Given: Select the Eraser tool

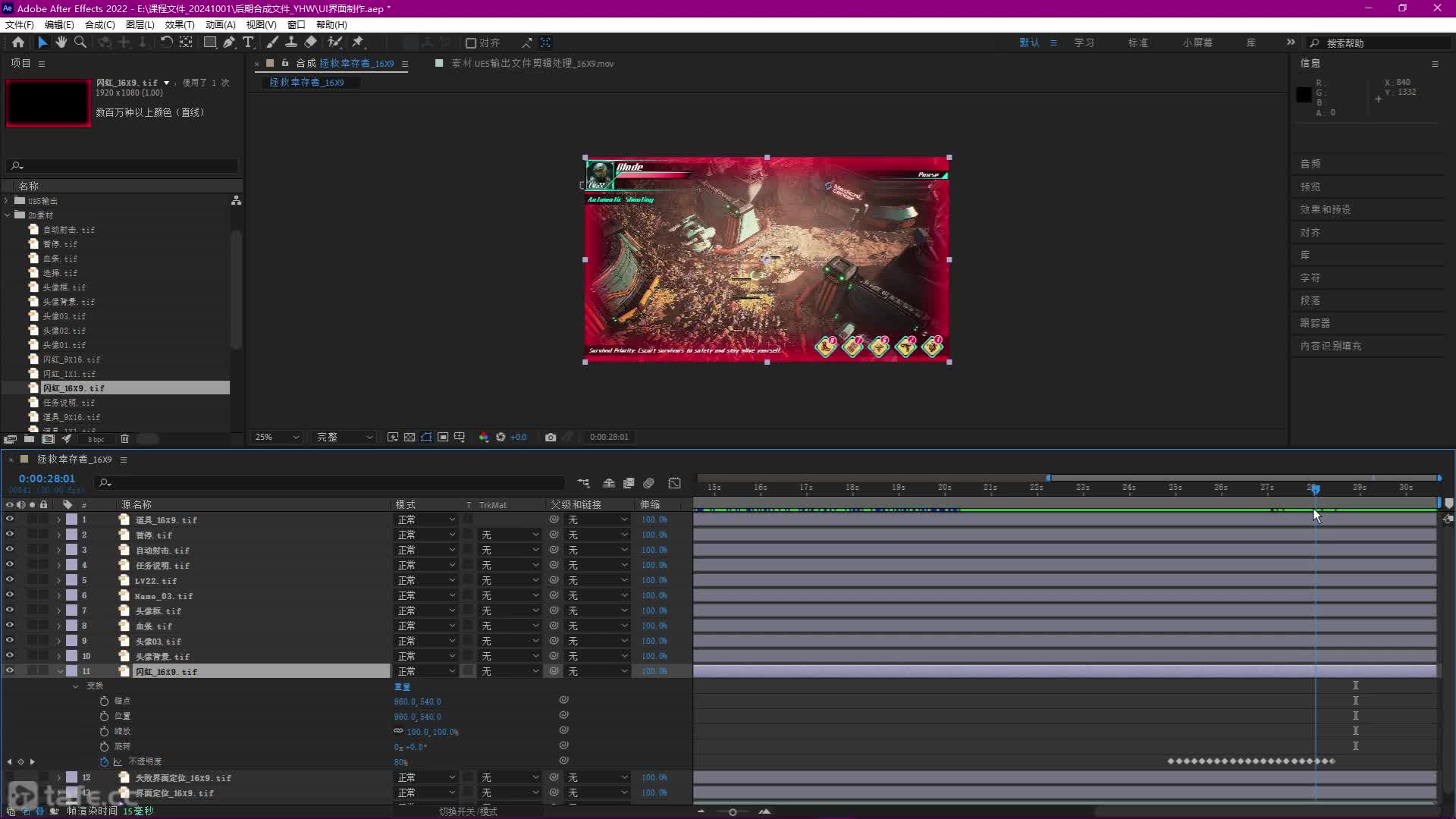Looking at the screenshot, I should pos(311,42).
